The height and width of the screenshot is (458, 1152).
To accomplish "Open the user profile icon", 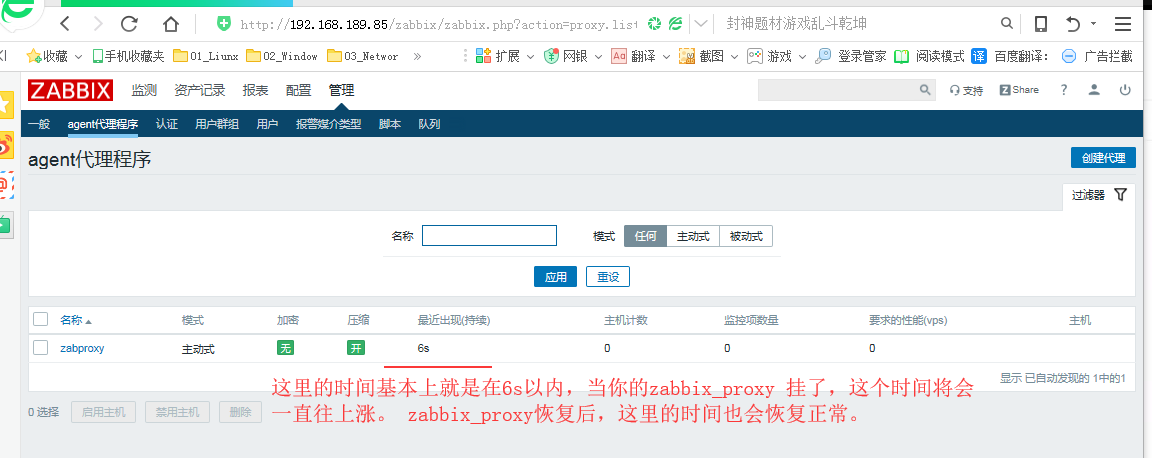I will (x=1094, y=90).
